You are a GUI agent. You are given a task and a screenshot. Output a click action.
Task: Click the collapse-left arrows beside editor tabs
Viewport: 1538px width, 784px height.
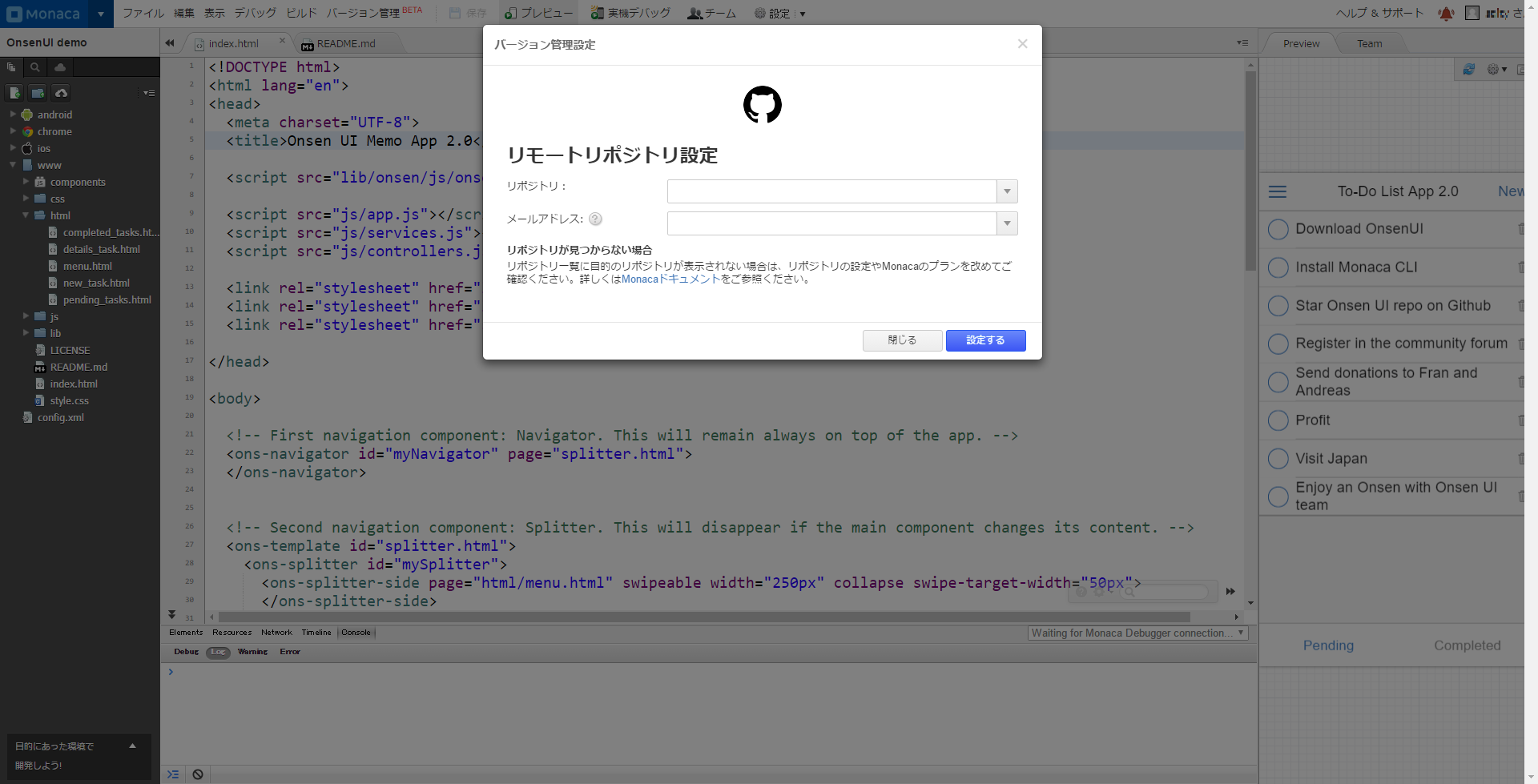click(x=170, y=43)
